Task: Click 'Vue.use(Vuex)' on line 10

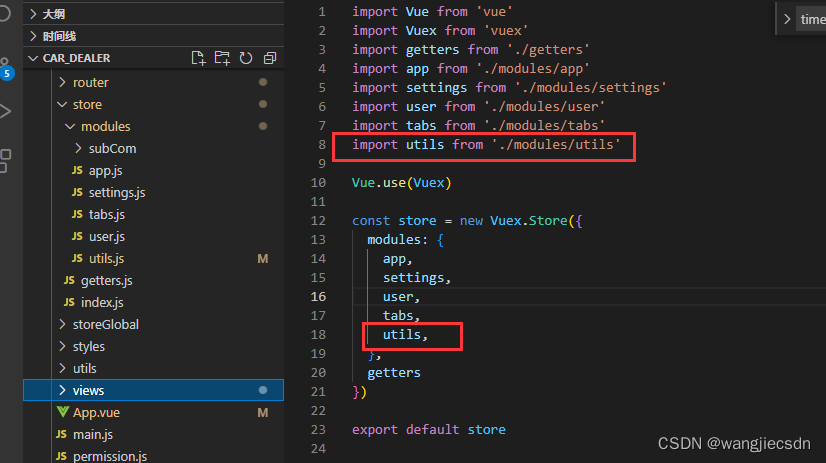Action: click(401, 183)
